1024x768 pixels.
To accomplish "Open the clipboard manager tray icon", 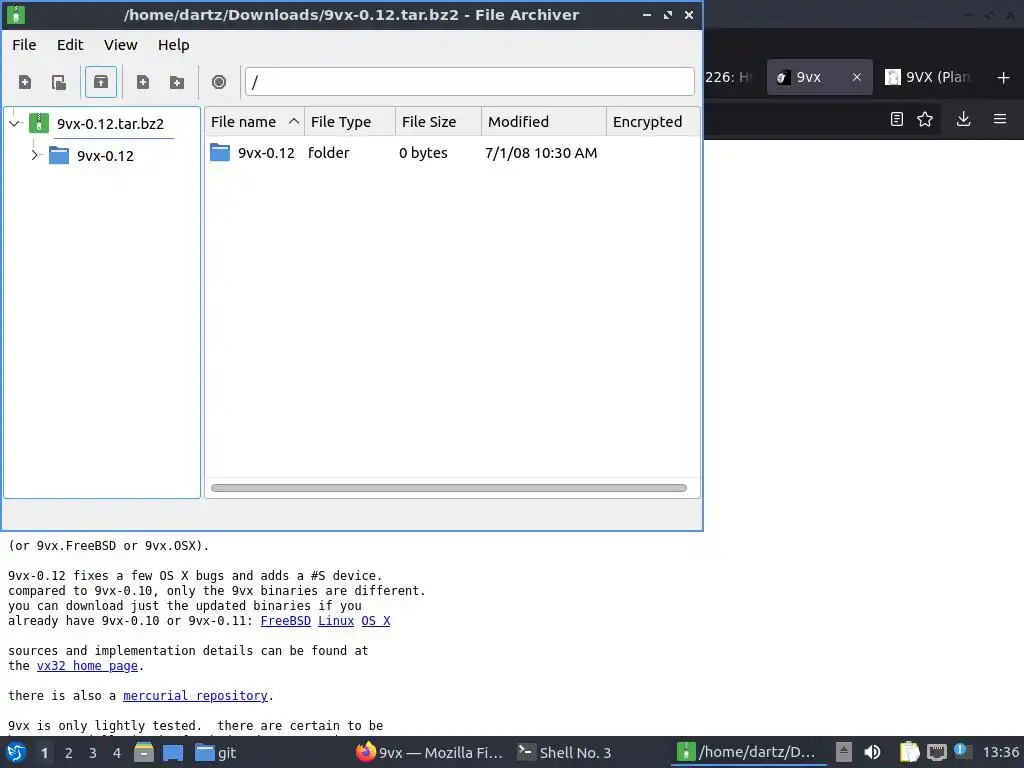I will pyautogui.click(x=909, y=752).
